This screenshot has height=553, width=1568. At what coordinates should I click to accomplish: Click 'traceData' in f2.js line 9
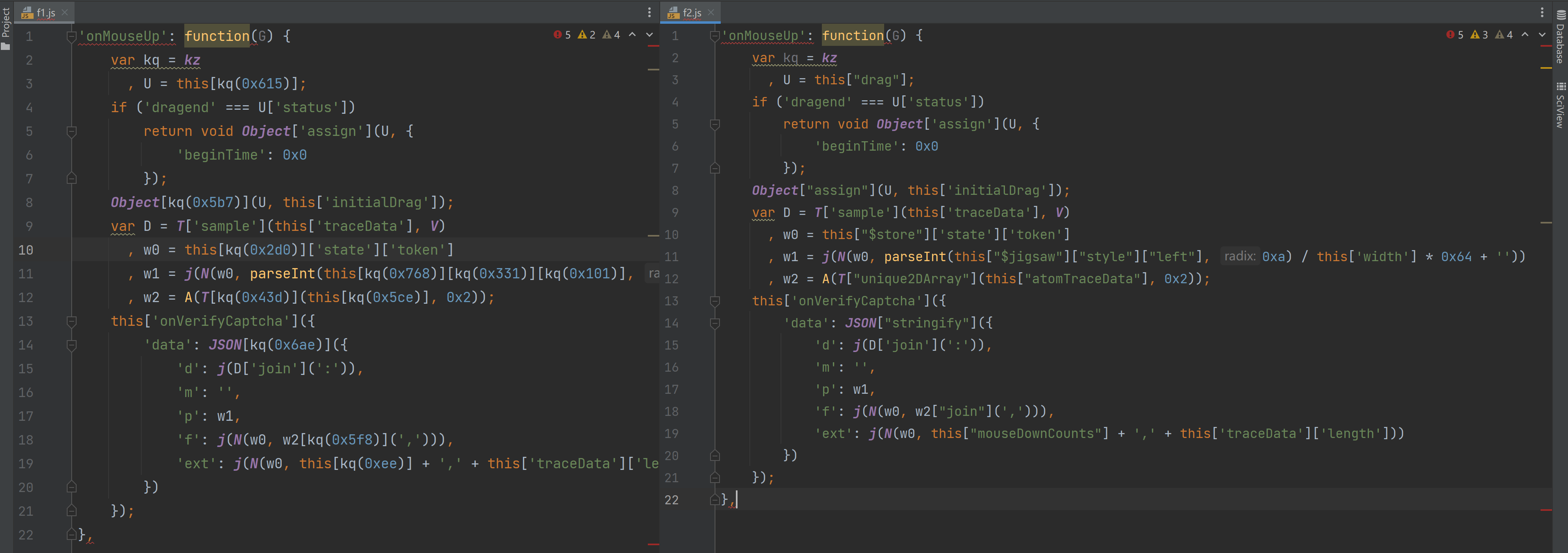989,212
